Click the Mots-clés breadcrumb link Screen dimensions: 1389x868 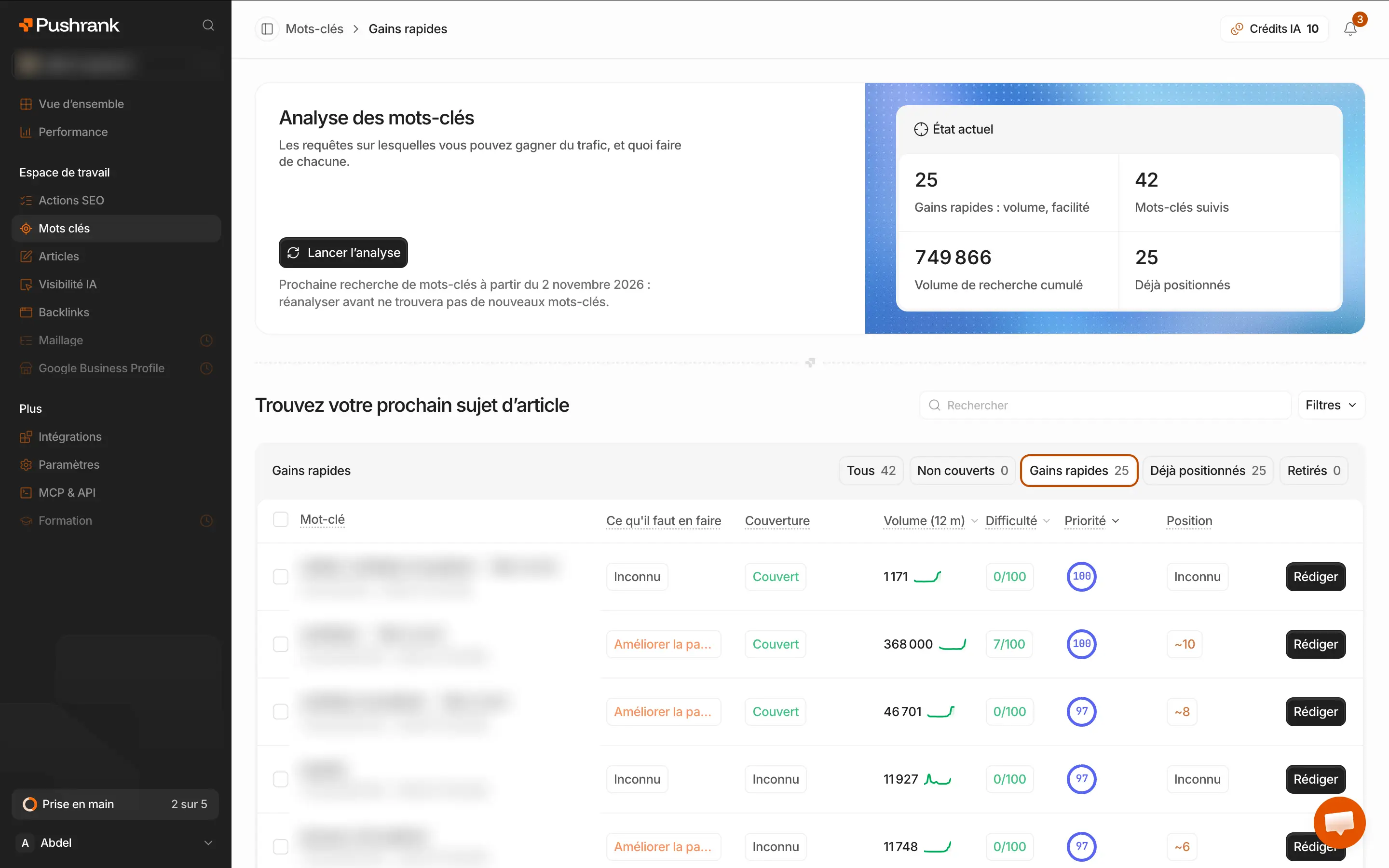click(314, 29)
